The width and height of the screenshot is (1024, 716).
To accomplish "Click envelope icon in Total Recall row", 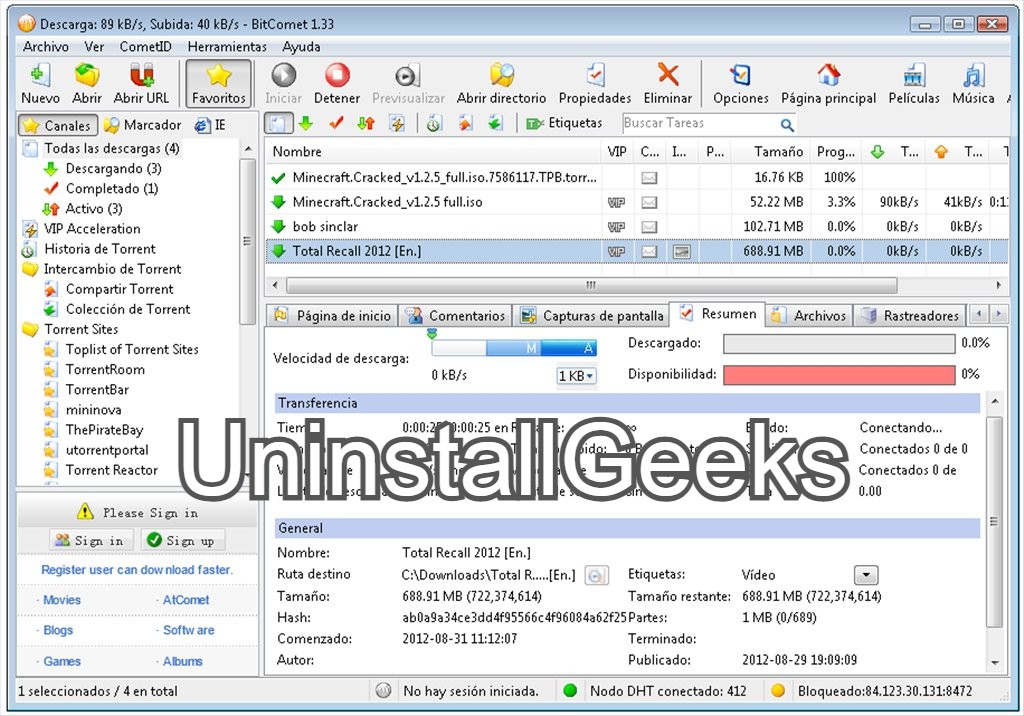I will [648, 252].
